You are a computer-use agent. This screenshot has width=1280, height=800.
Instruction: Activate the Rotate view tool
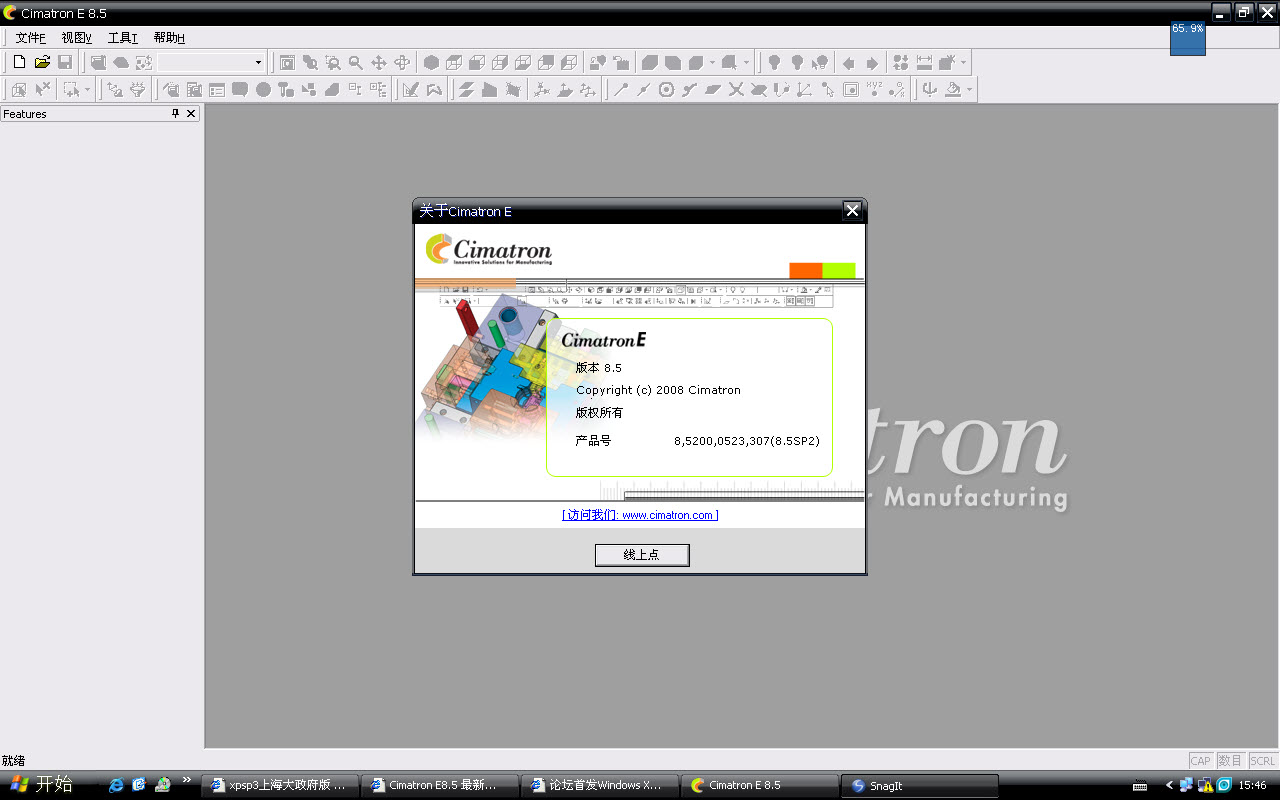click(x=402, y=62)
